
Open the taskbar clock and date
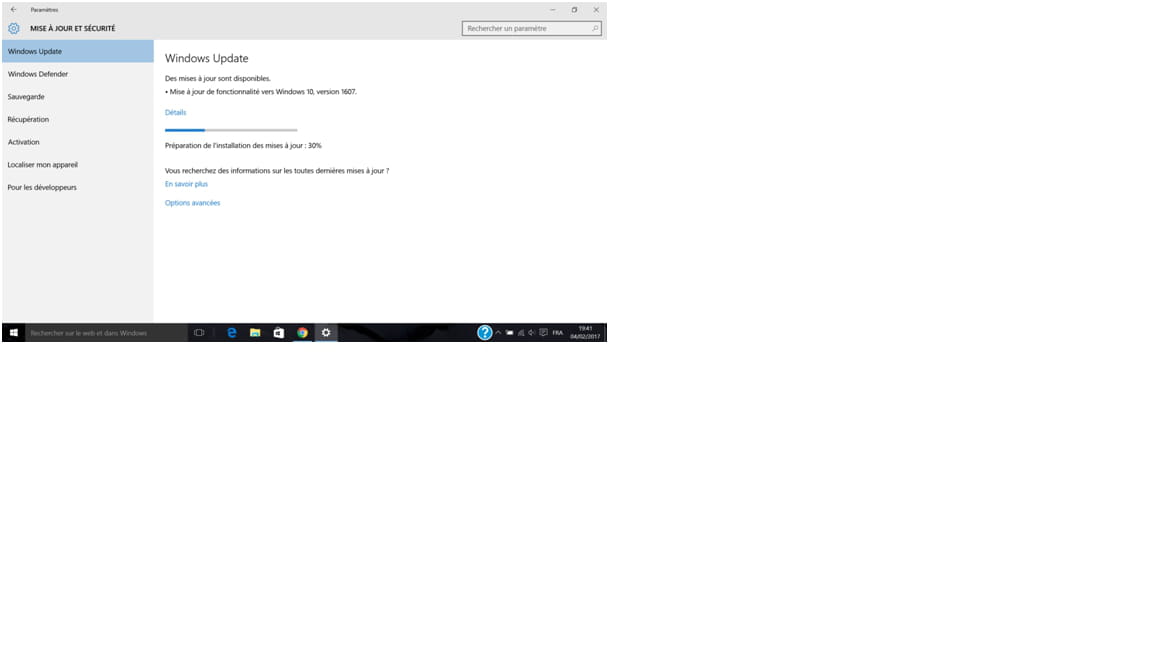(x=586, y=333)
